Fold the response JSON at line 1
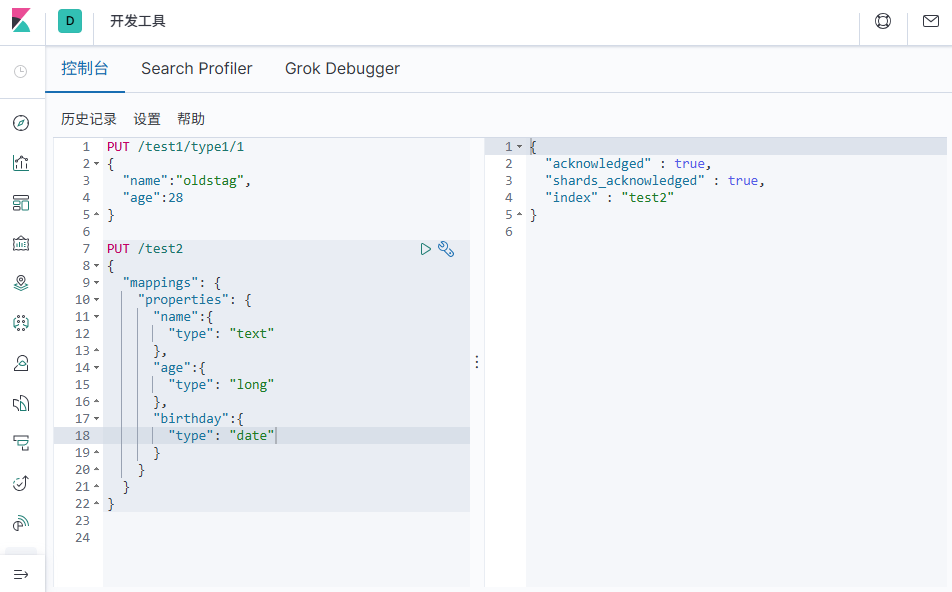Screen dimensions: 952x592 pos(519,147)
